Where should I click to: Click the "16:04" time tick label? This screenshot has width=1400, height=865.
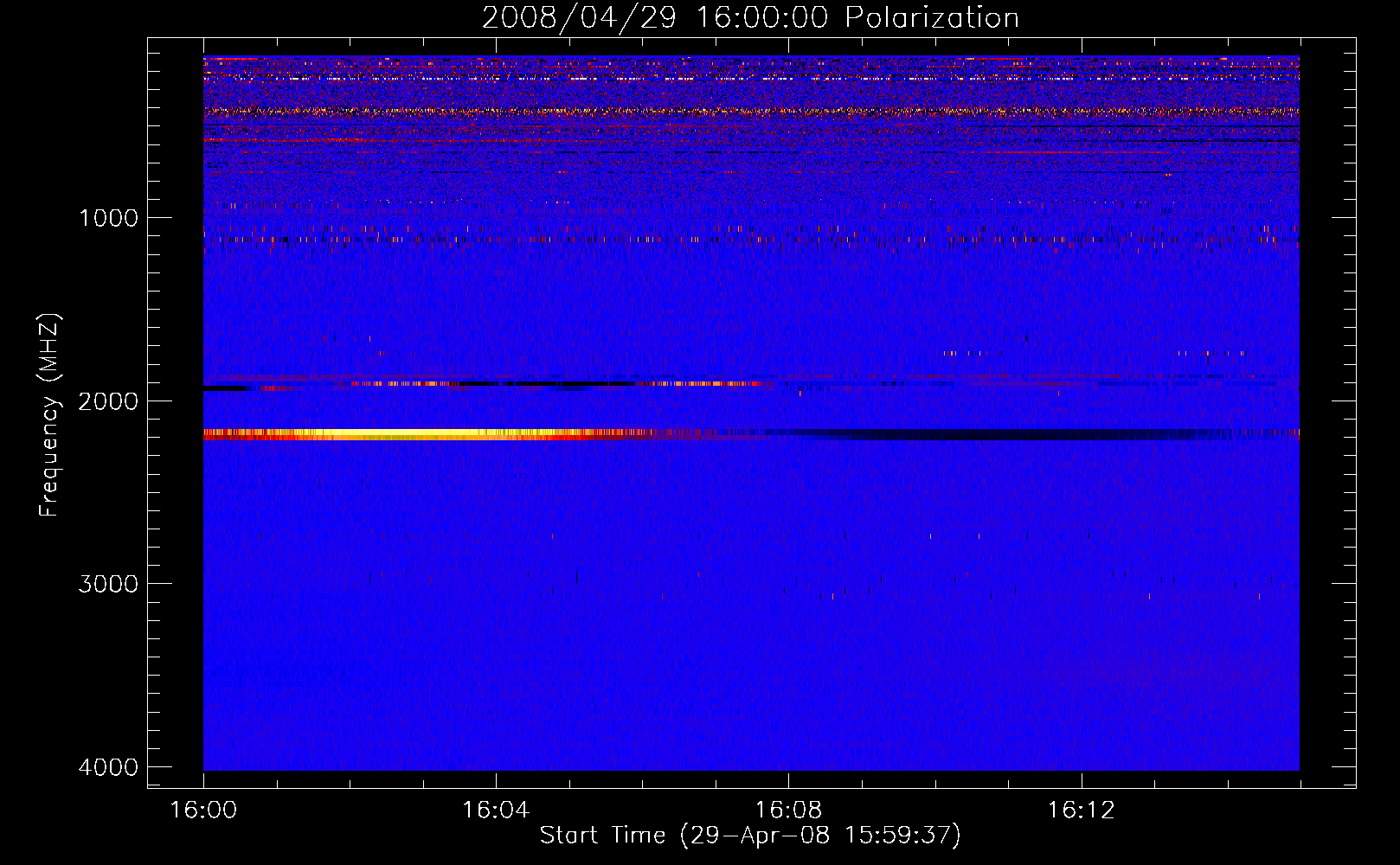tap(496, 811)
